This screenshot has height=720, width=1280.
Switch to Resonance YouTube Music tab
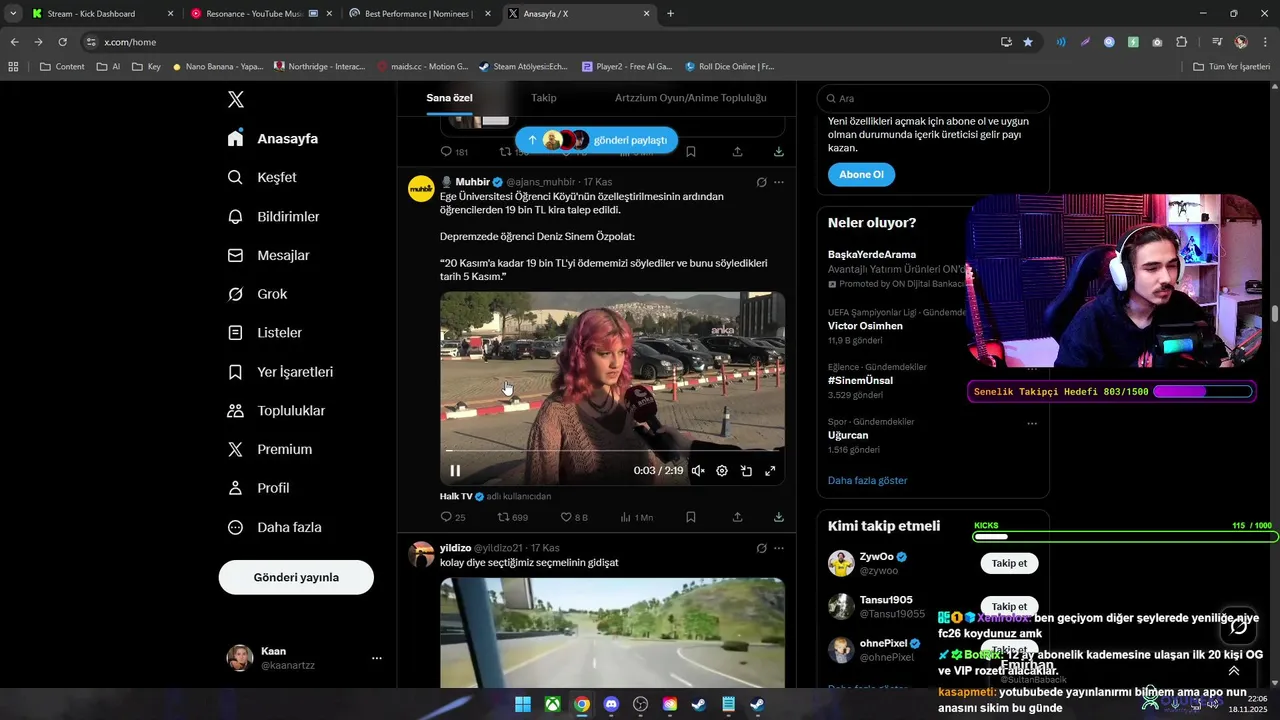260,14
